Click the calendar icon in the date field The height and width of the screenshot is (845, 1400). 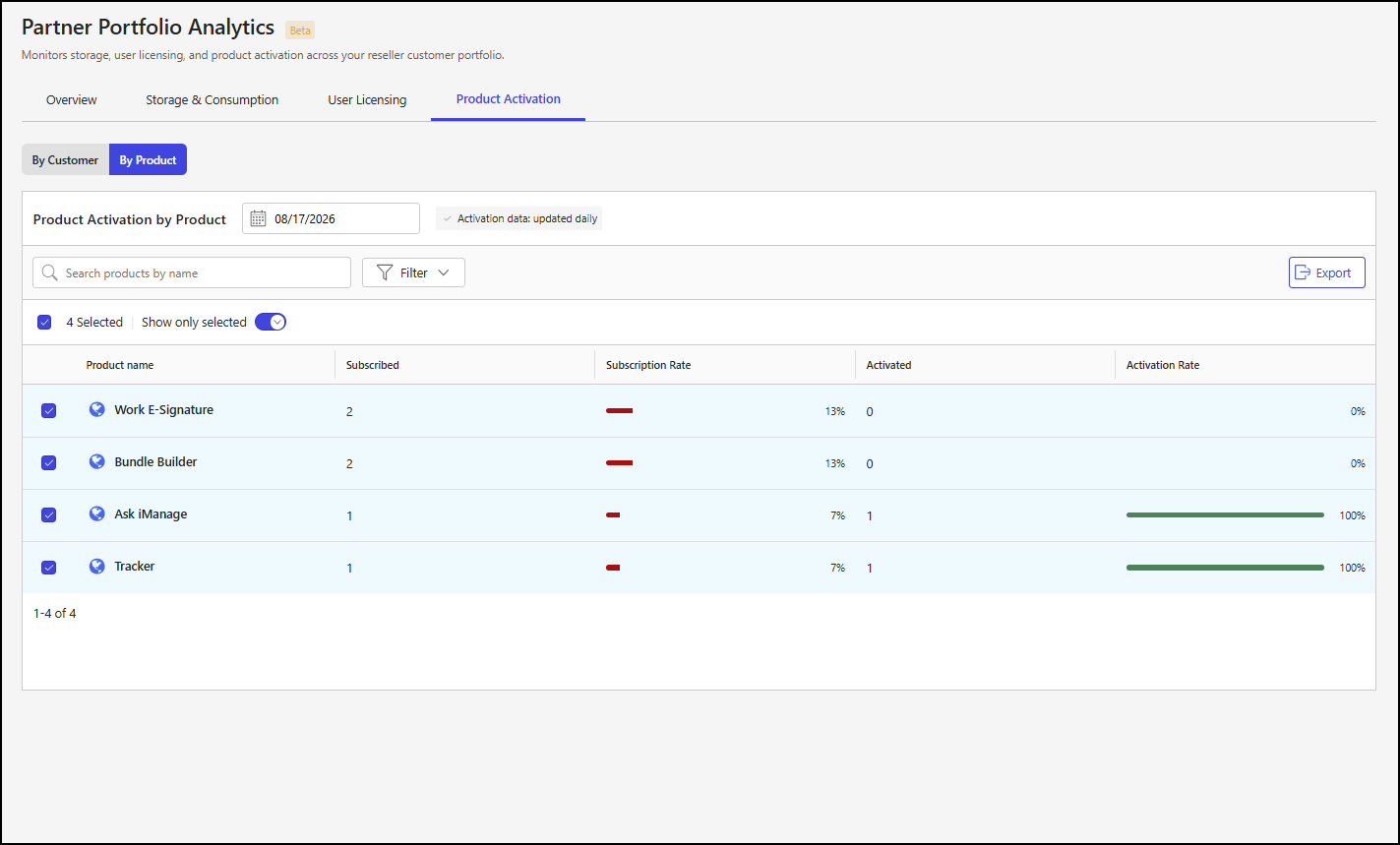[259, 218]
